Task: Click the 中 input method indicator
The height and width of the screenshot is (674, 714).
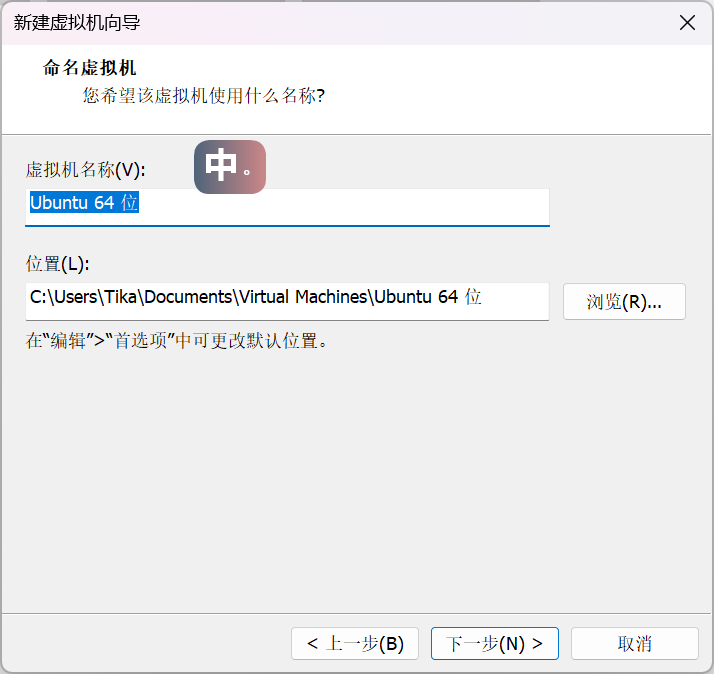Action: (x=230, y=167)
